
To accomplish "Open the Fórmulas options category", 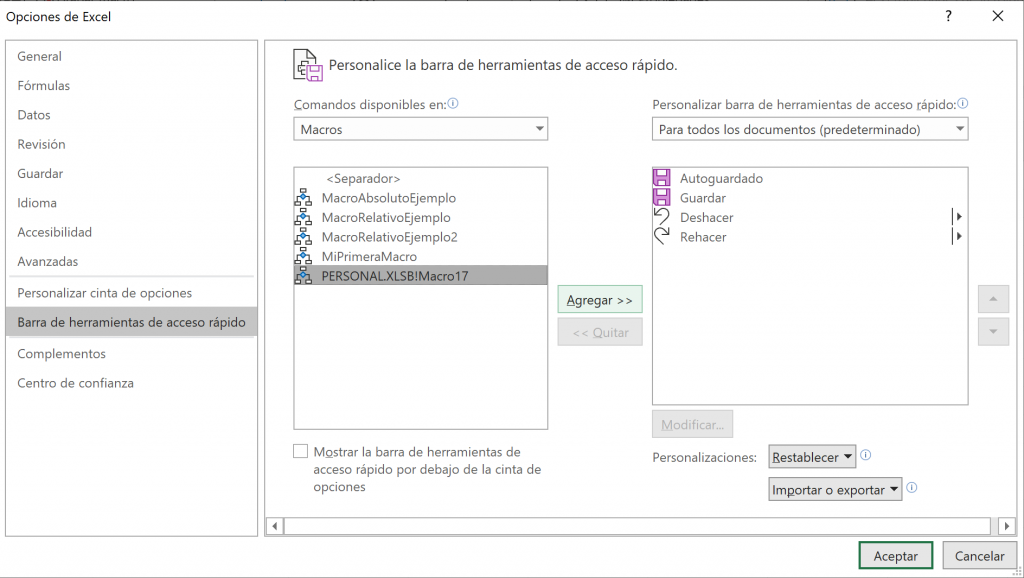I will [131, 86].
